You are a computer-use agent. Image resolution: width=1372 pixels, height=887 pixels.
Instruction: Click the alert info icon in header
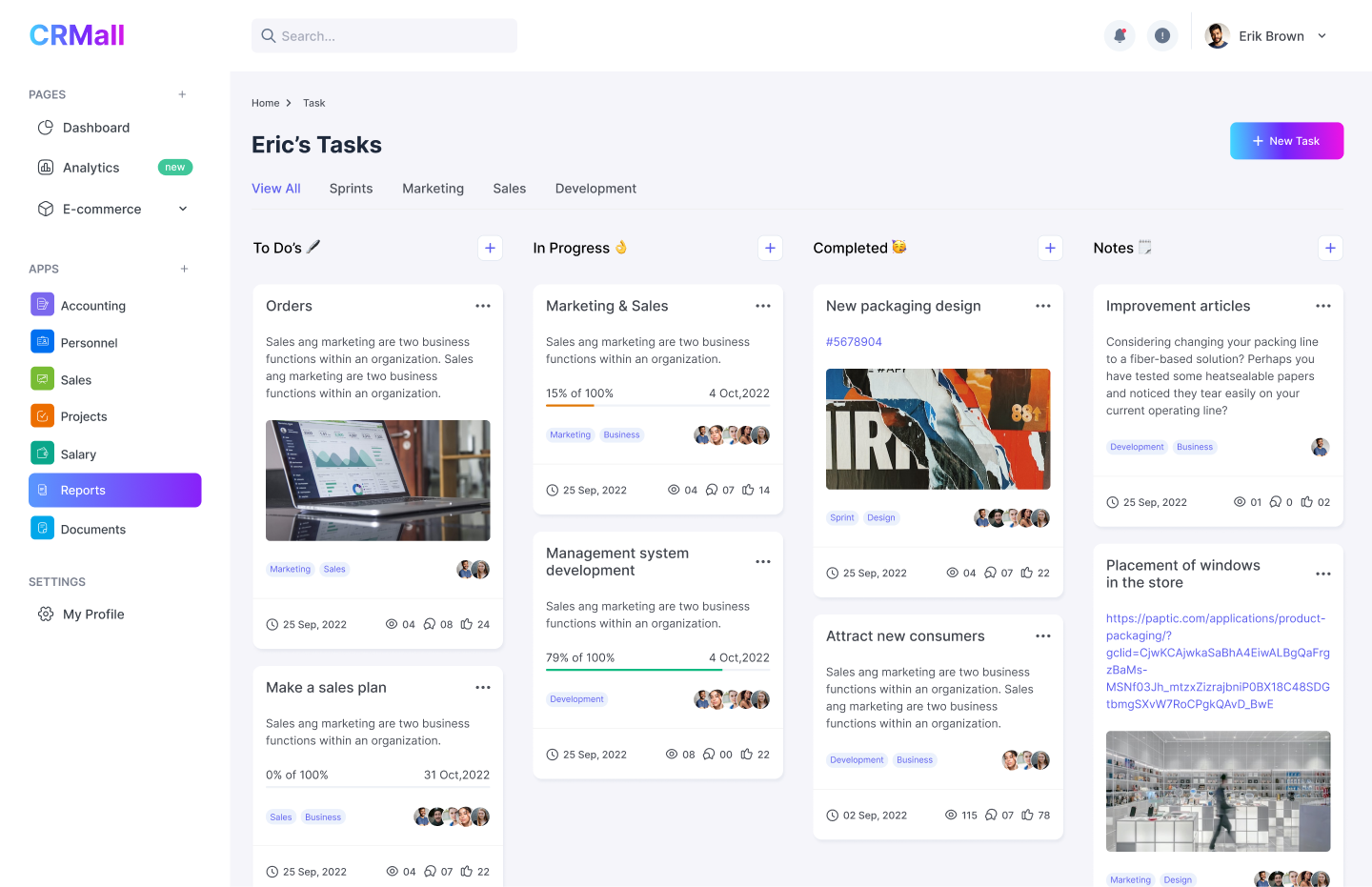[x=1161, y=36]
